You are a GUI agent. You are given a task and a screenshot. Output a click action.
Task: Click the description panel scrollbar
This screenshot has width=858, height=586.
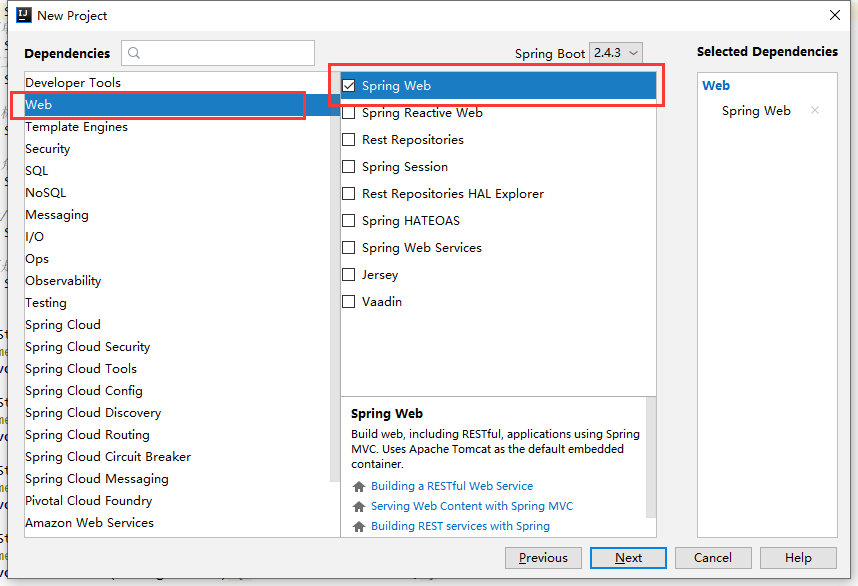(651, 457)
